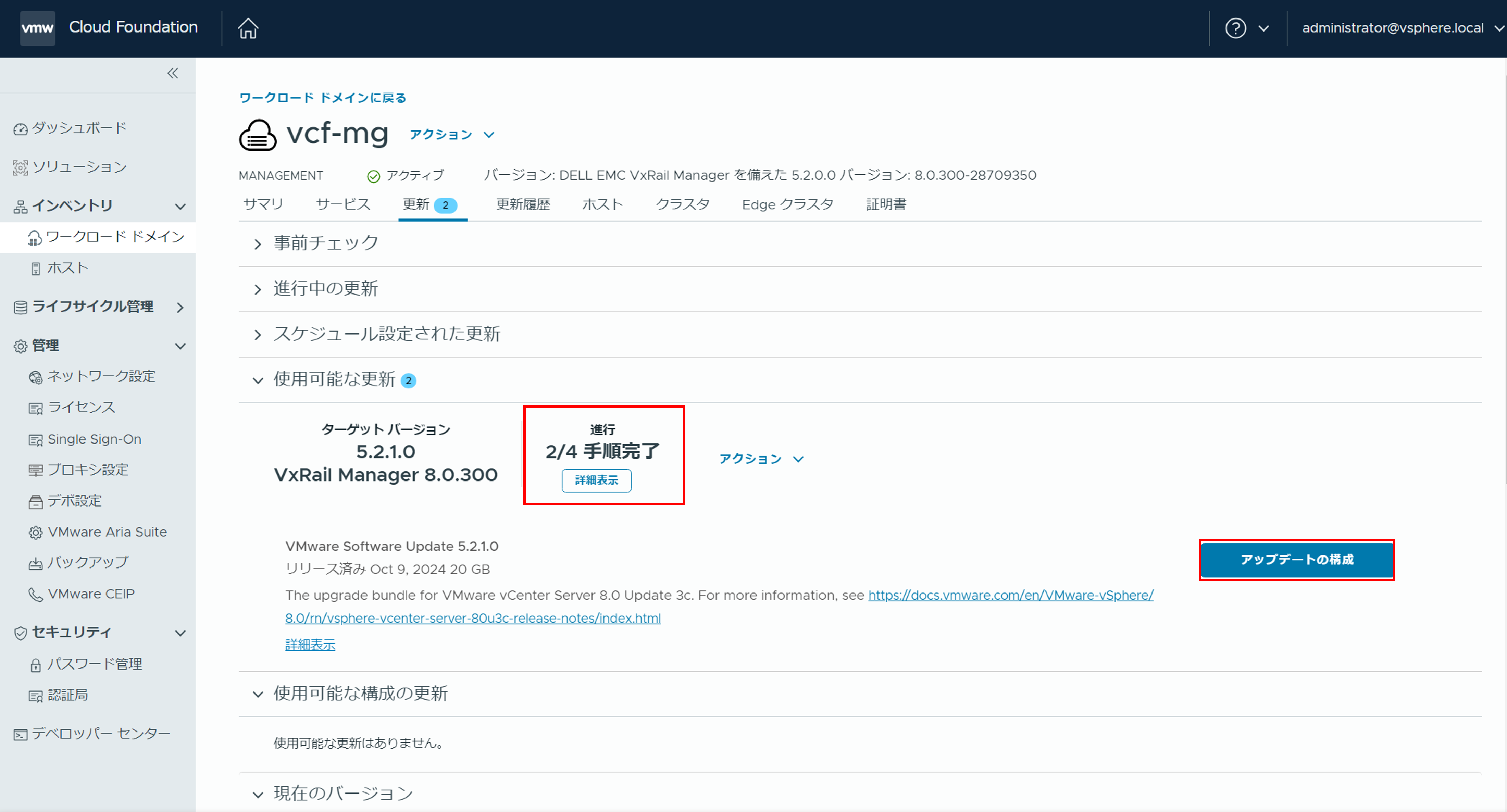Collapse the 使用可能な更新 section
The height and width of the screenshot is (812, 1507).
(x=258, y=380)
